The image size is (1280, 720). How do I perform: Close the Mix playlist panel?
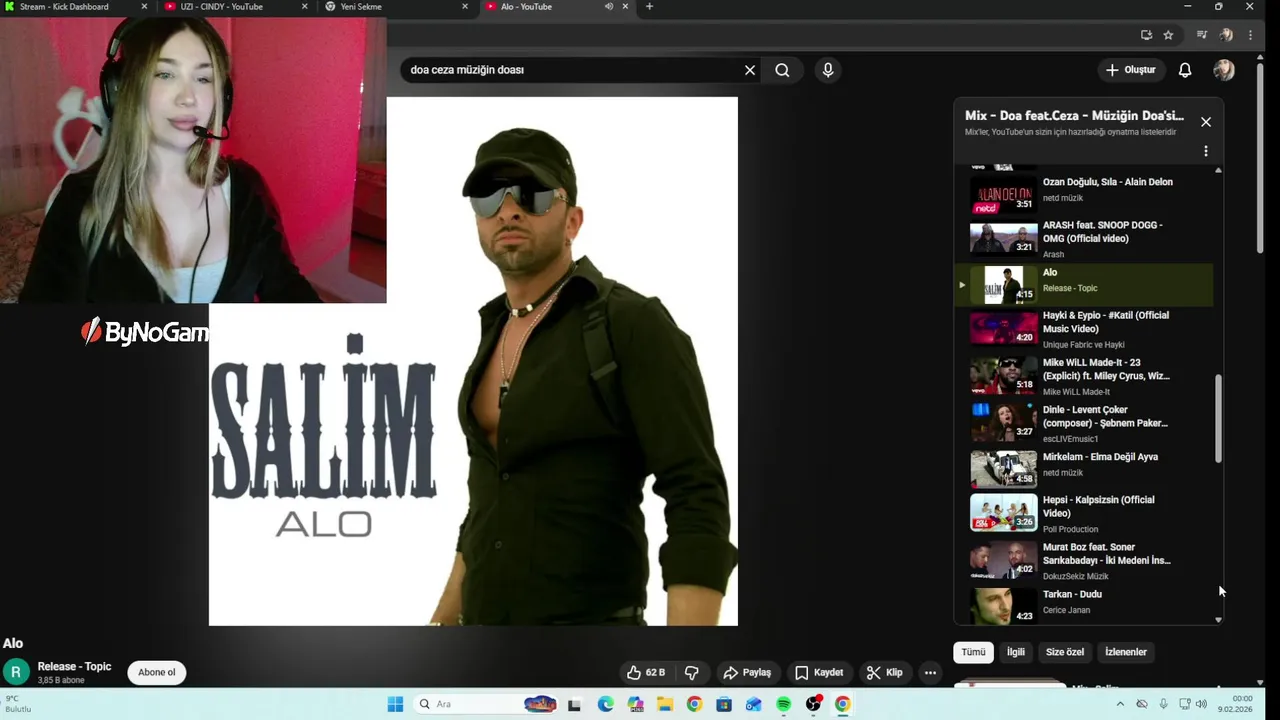click(1206, 122)
